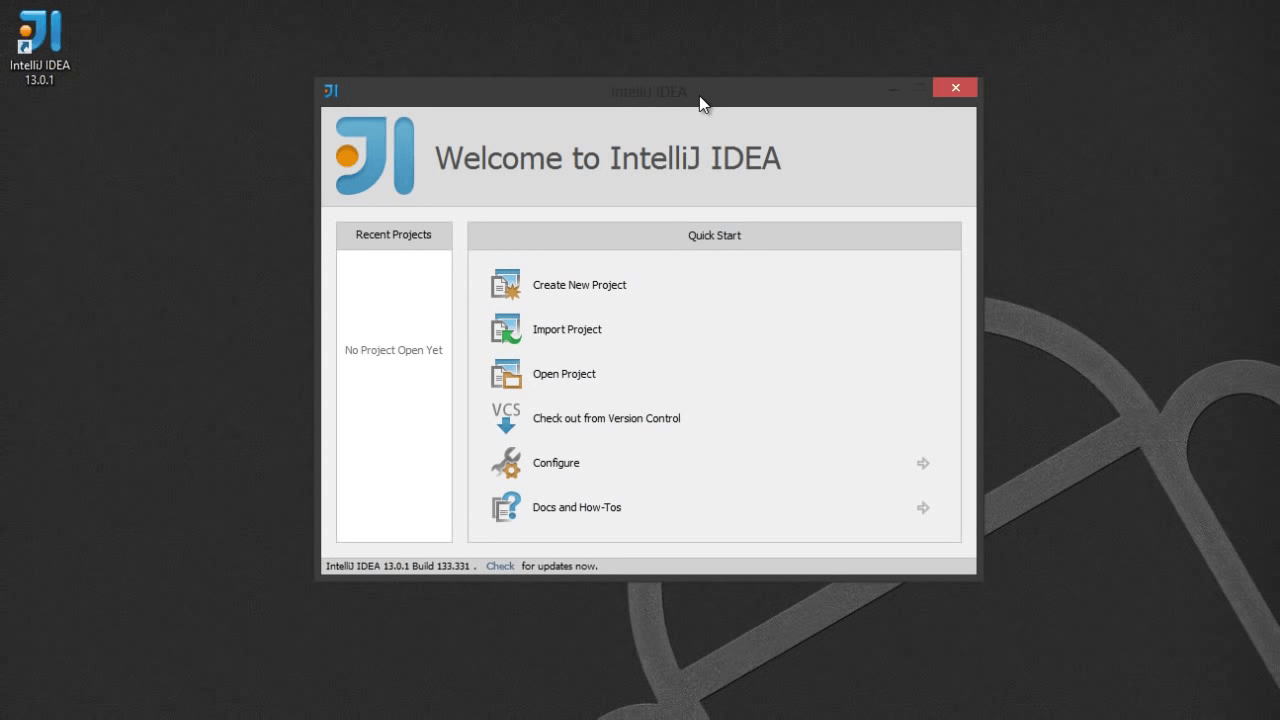Click the Docs and How-Tos question mark icon
This screenshot has width=1280, height=720.
[x=506, y=507]
